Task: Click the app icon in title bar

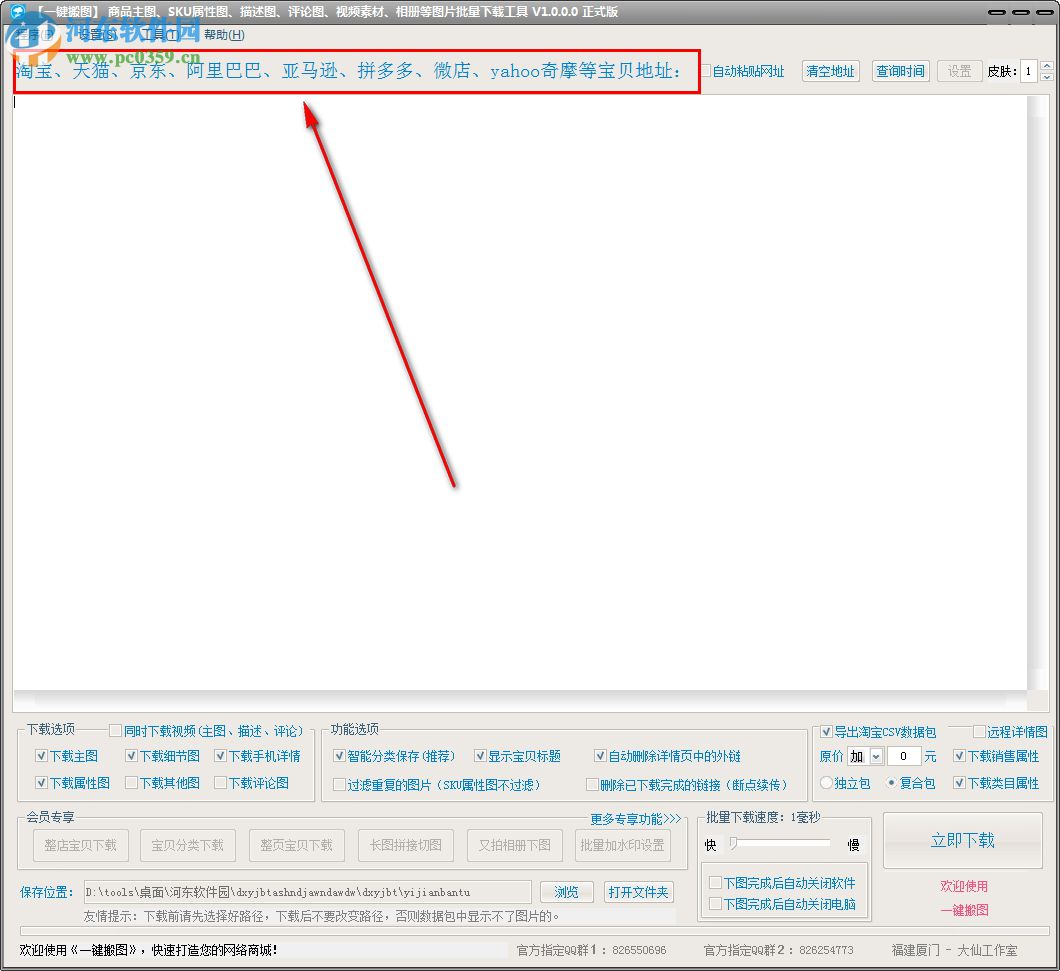Action: coord(17,11)
